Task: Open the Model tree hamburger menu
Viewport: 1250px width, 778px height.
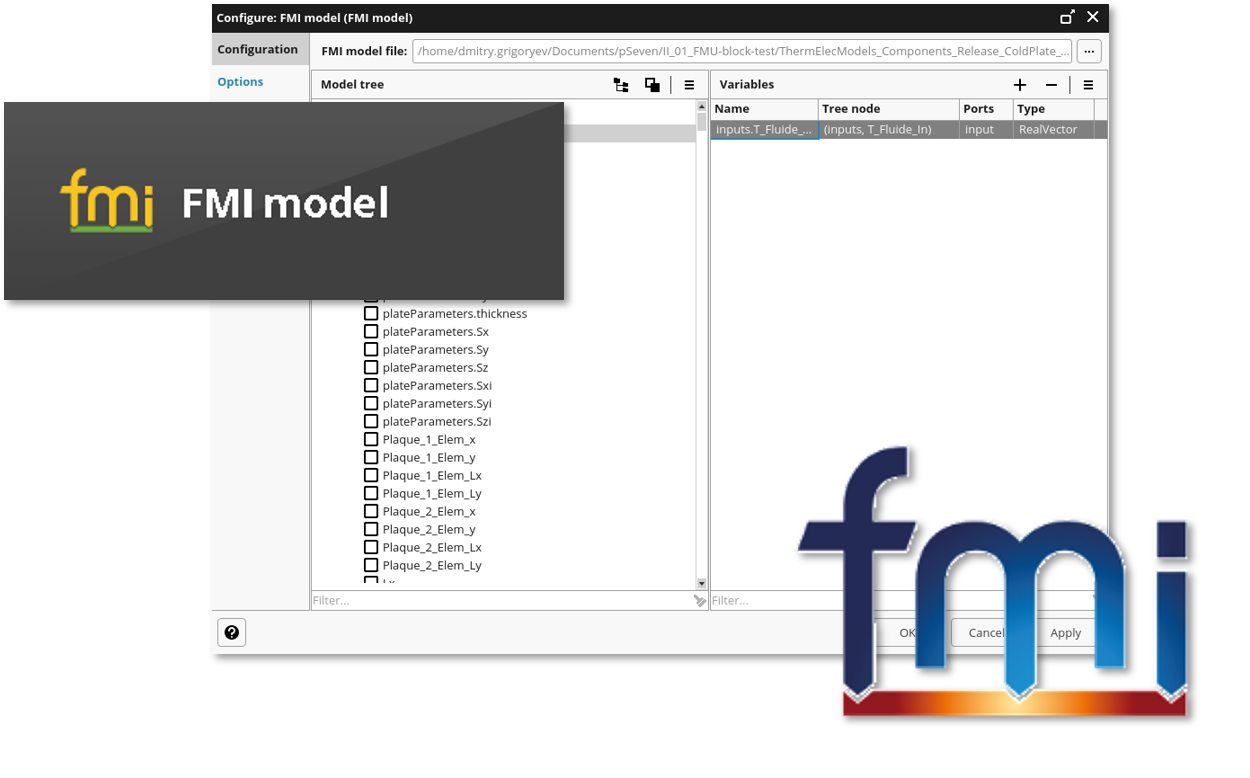Action: (689, 85)
